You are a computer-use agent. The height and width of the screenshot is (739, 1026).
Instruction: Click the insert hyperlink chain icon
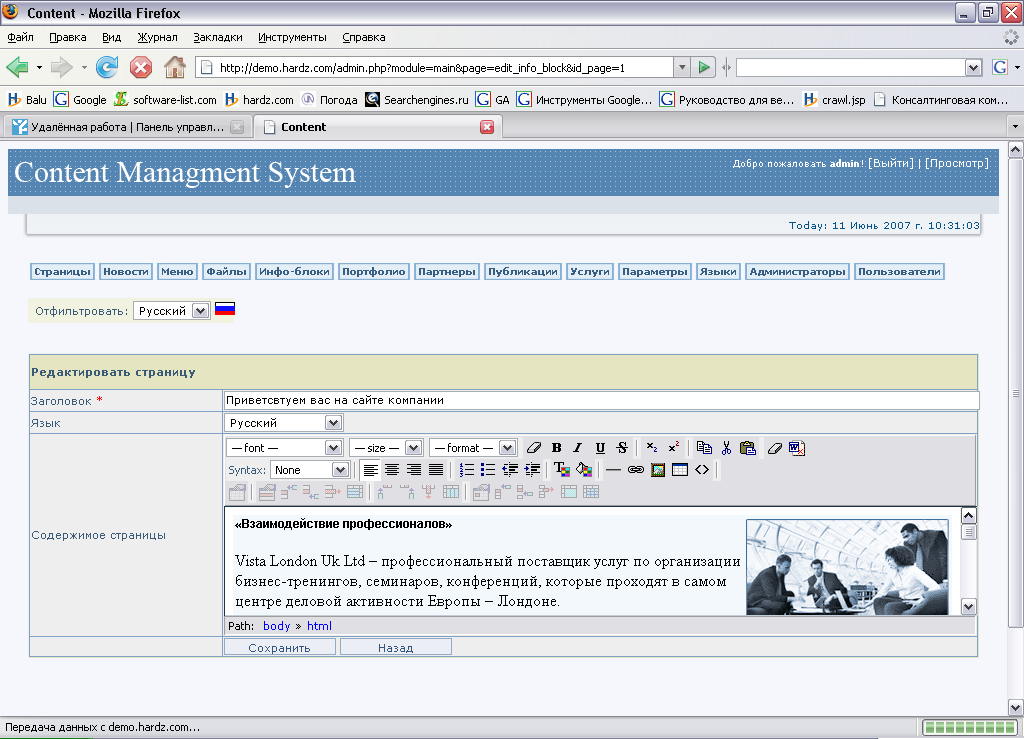[636, 470]
